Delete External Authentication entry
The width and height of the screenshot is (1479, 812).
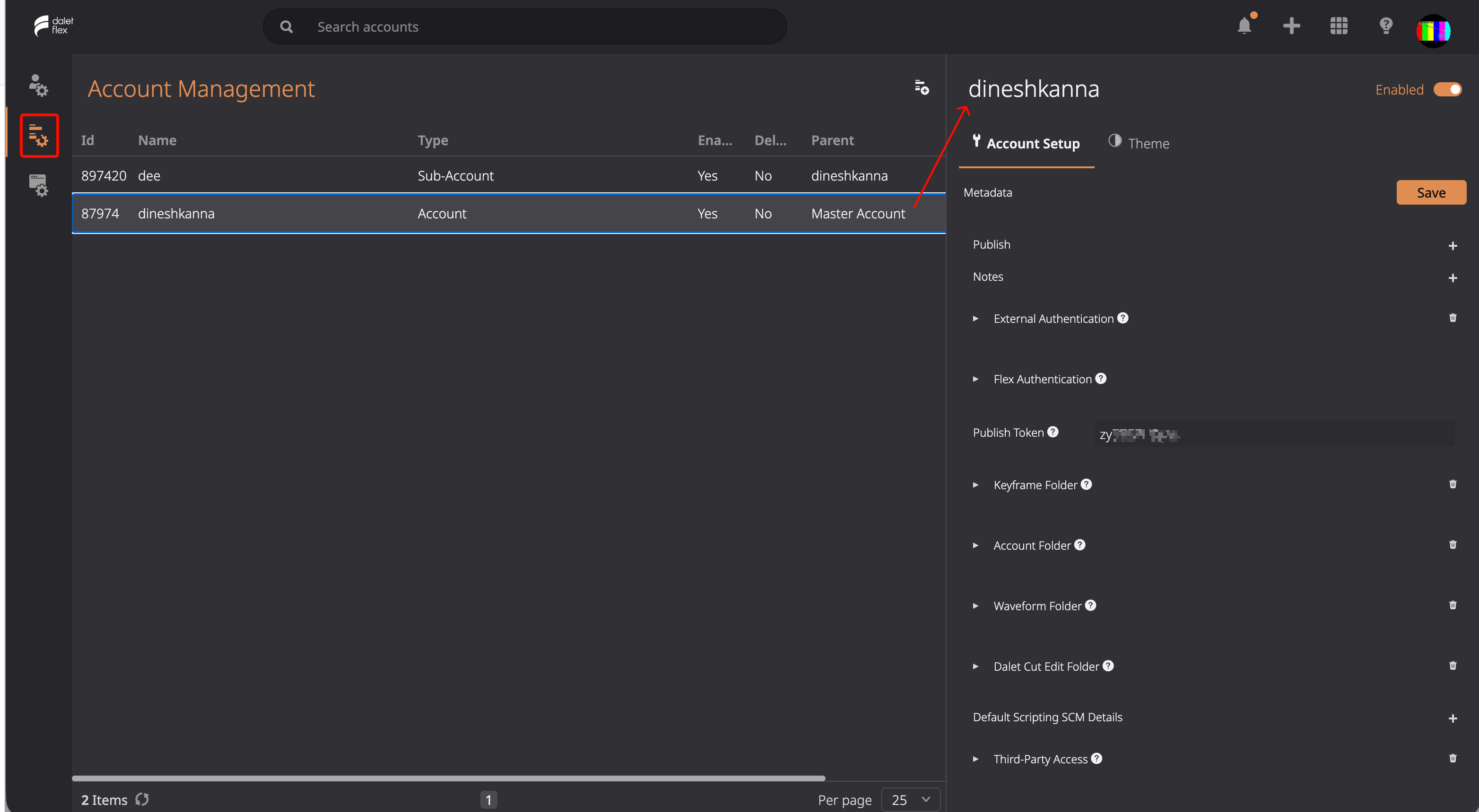1453,318
